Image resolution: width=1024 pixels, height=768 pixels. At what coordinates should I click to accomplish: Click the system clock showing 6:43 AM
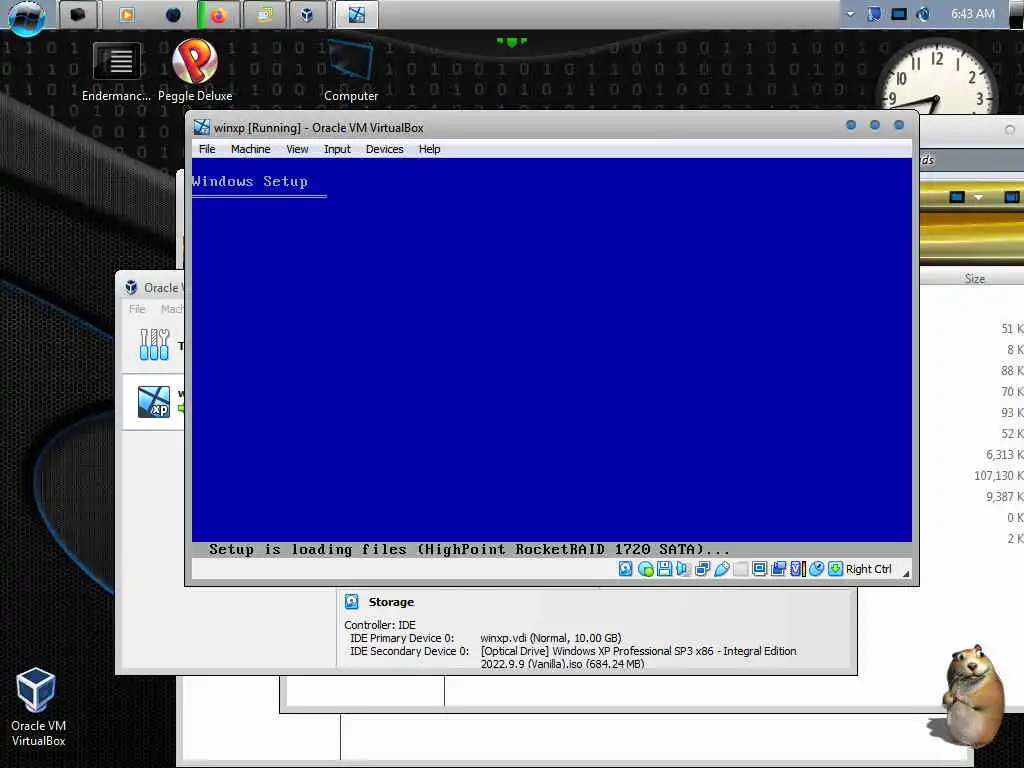[x=972, y=14]
